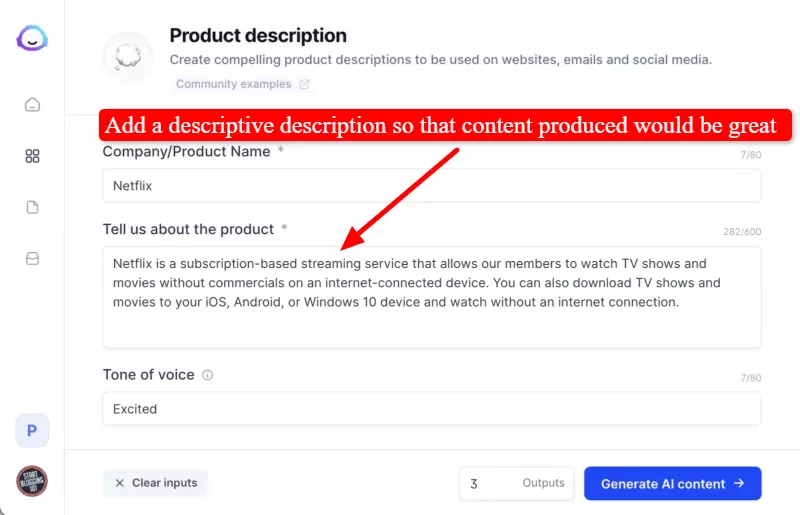Click the Company/Product Name label
Screen dimensions: 800x515
tap(186, 152)
